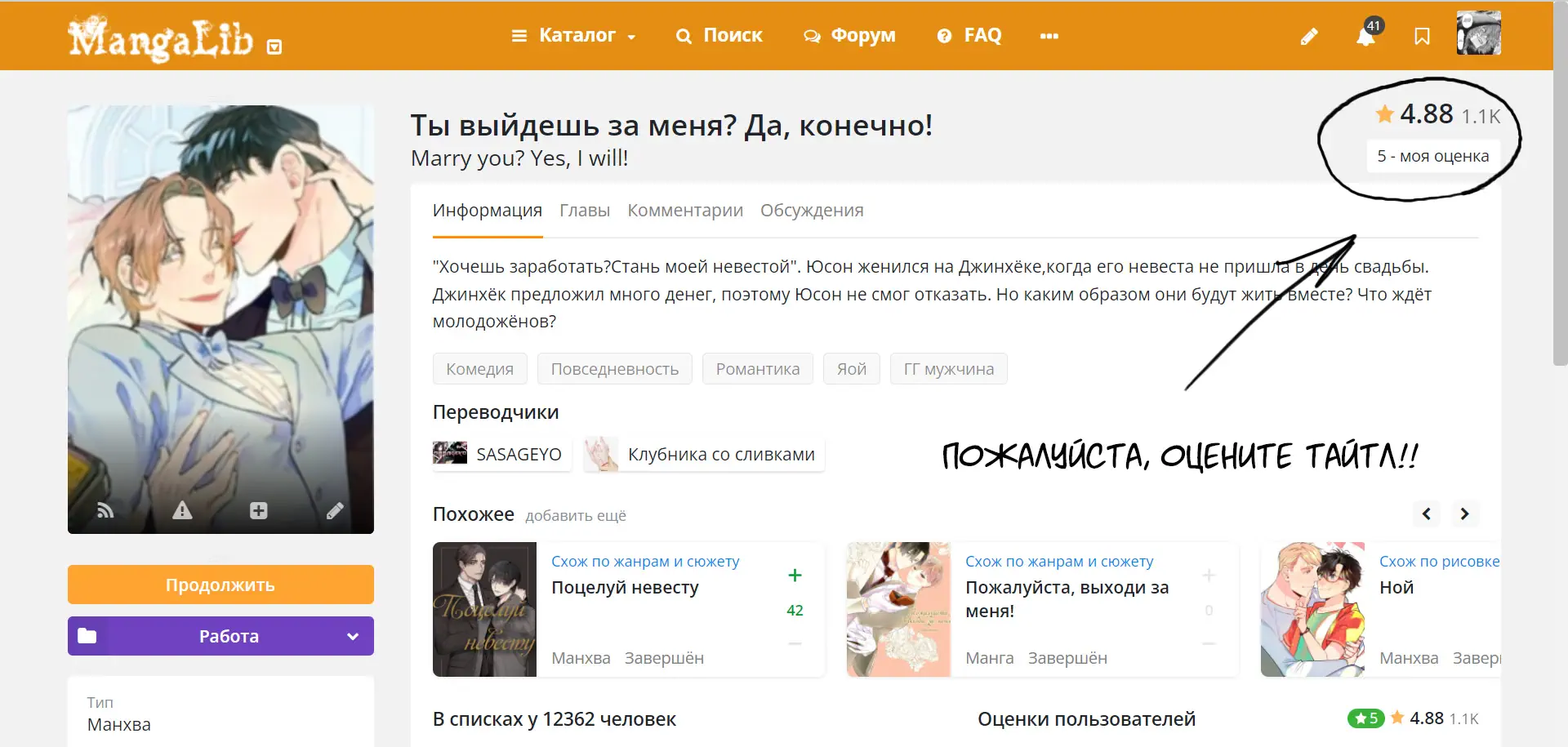The image size is (1568, 747).
Task: Change my rating button '5 - моя оценка'
Action: (x=1433, y=156)
